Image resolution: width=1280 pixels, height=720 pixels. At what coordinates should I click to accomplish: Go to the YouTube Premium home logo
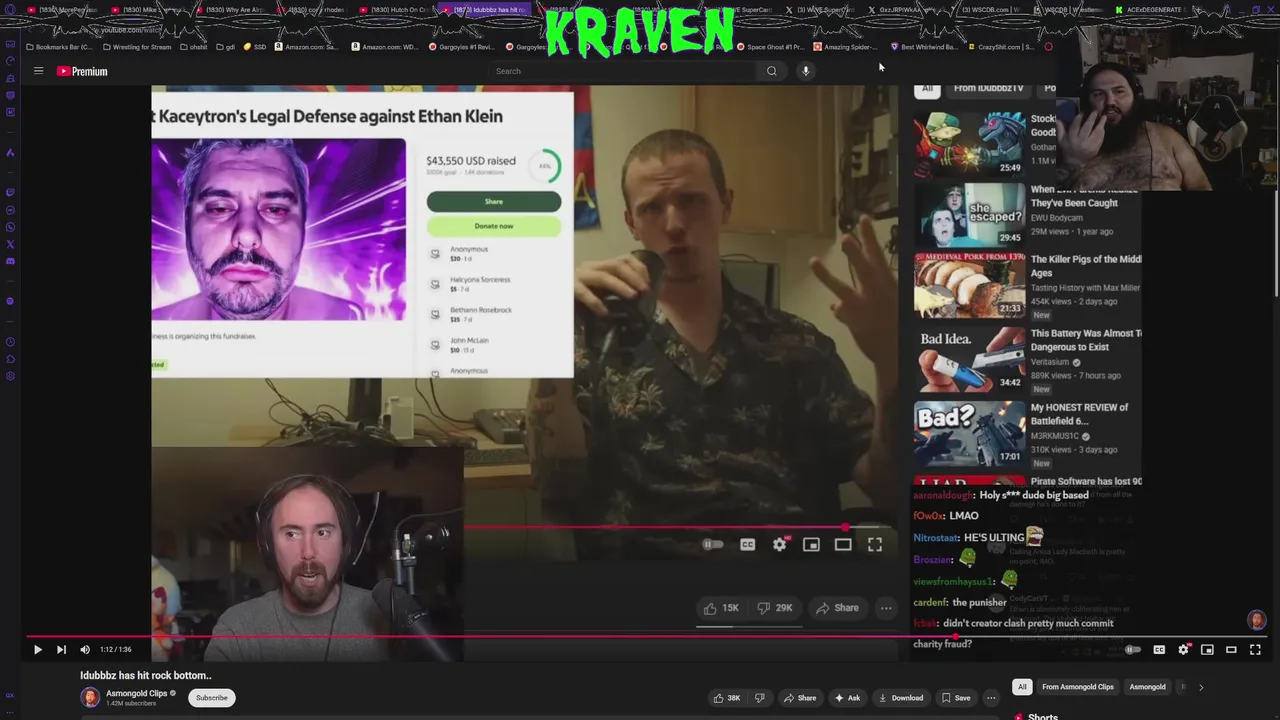pyautogui.click(x=82, y=71)
